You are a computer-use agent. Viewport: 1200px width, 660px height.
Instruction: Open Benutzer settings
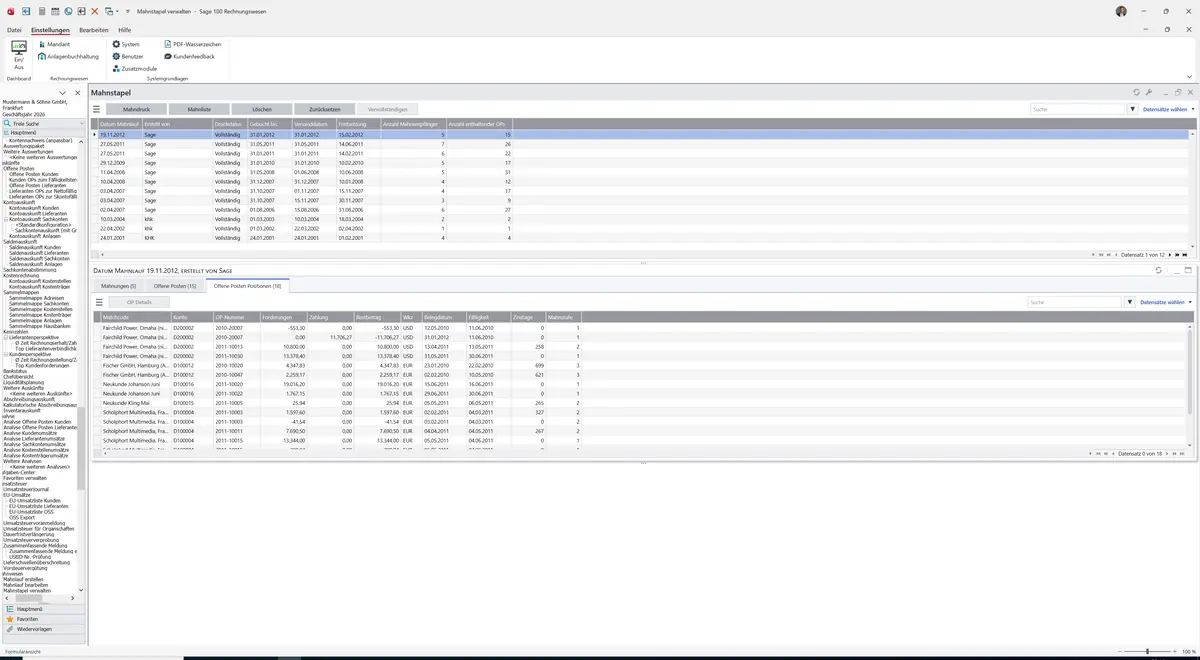pyautogui.click(x=128, y=56)
